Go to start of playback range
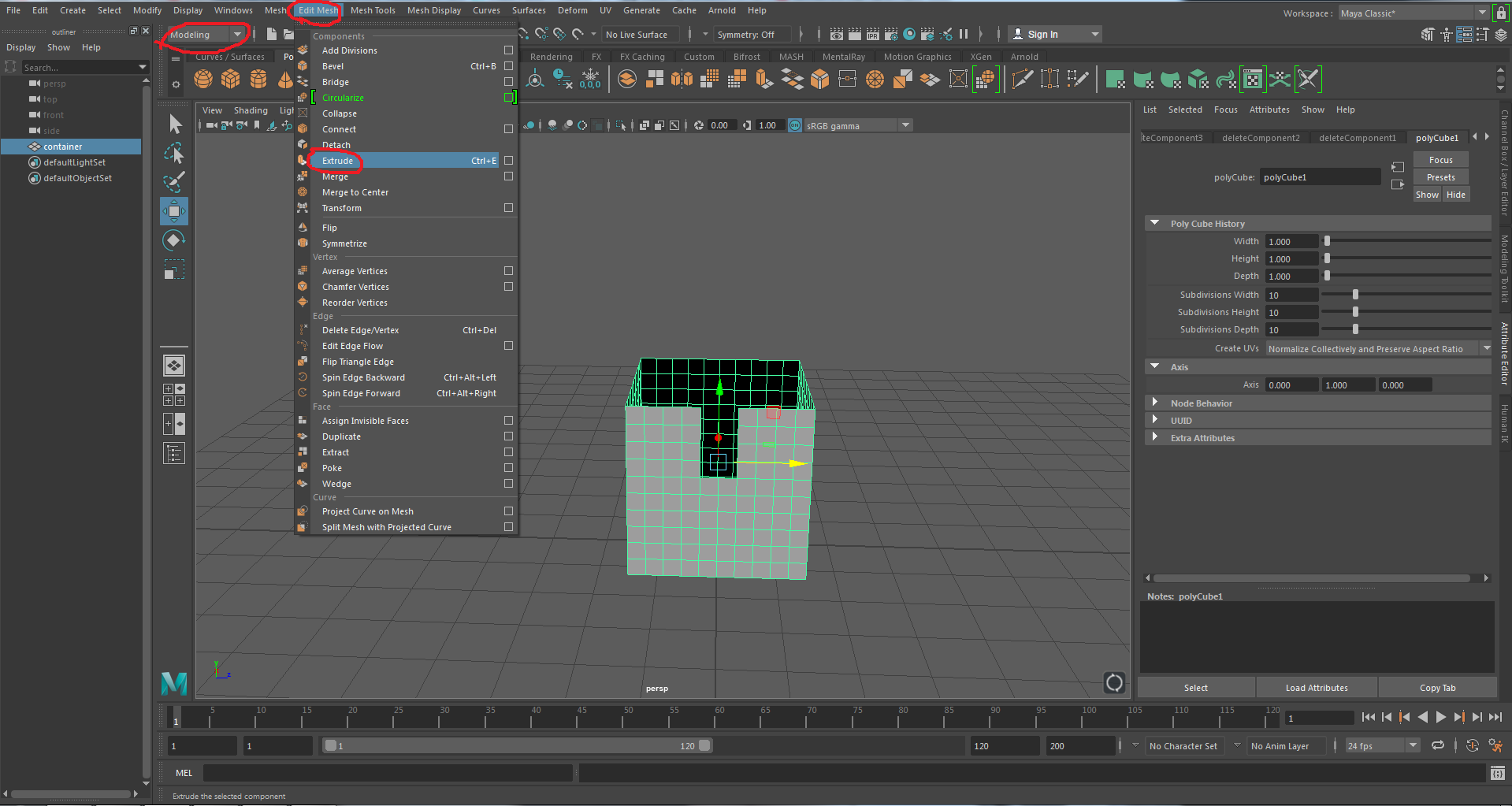Screen dimensions: 1512x806 (1368, 717)
